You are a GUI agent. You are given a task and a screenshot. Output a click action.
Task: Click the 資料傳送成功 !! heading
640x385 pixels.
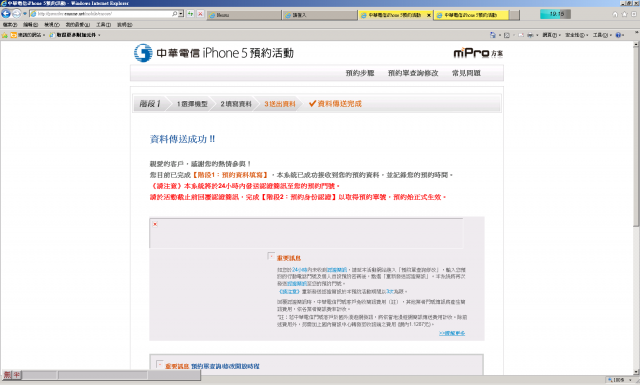click(x=182, y=139)
